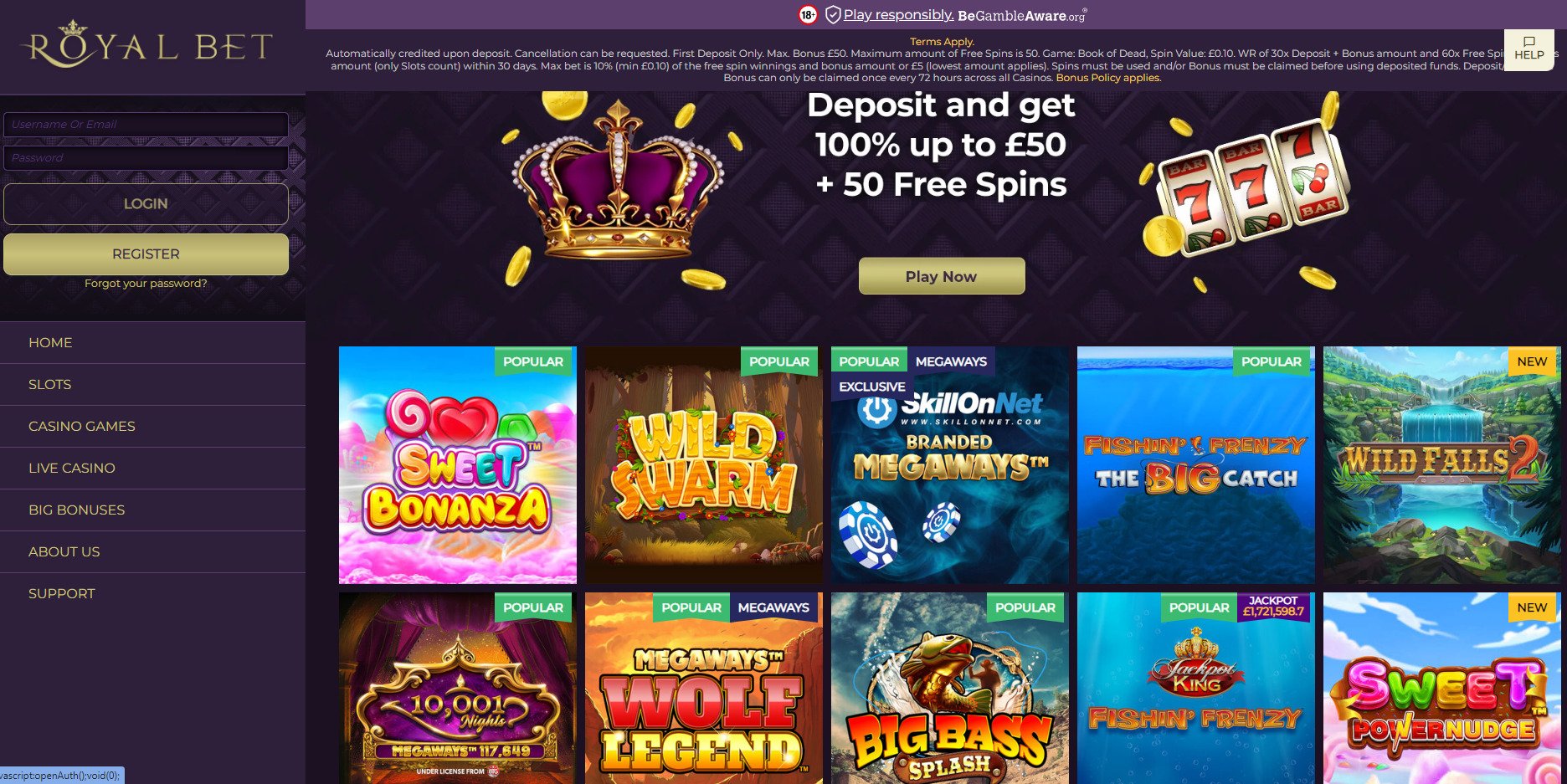
Task: Open the Help chat icon
Action: point(1528,49)
